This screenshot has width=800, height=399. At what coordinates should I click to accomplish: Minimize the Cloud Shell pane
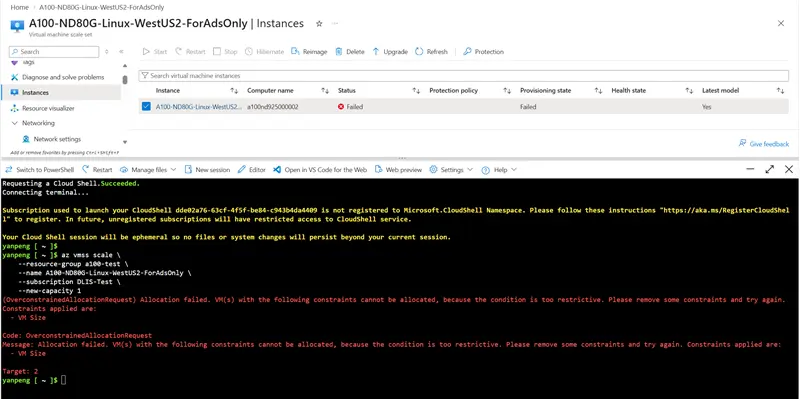pyautogui.click(x=750, y=169)
